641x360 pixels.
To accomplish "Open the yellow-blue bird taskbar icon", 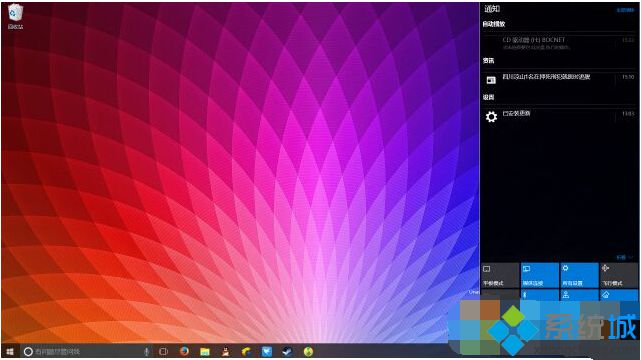I will 246,351.
